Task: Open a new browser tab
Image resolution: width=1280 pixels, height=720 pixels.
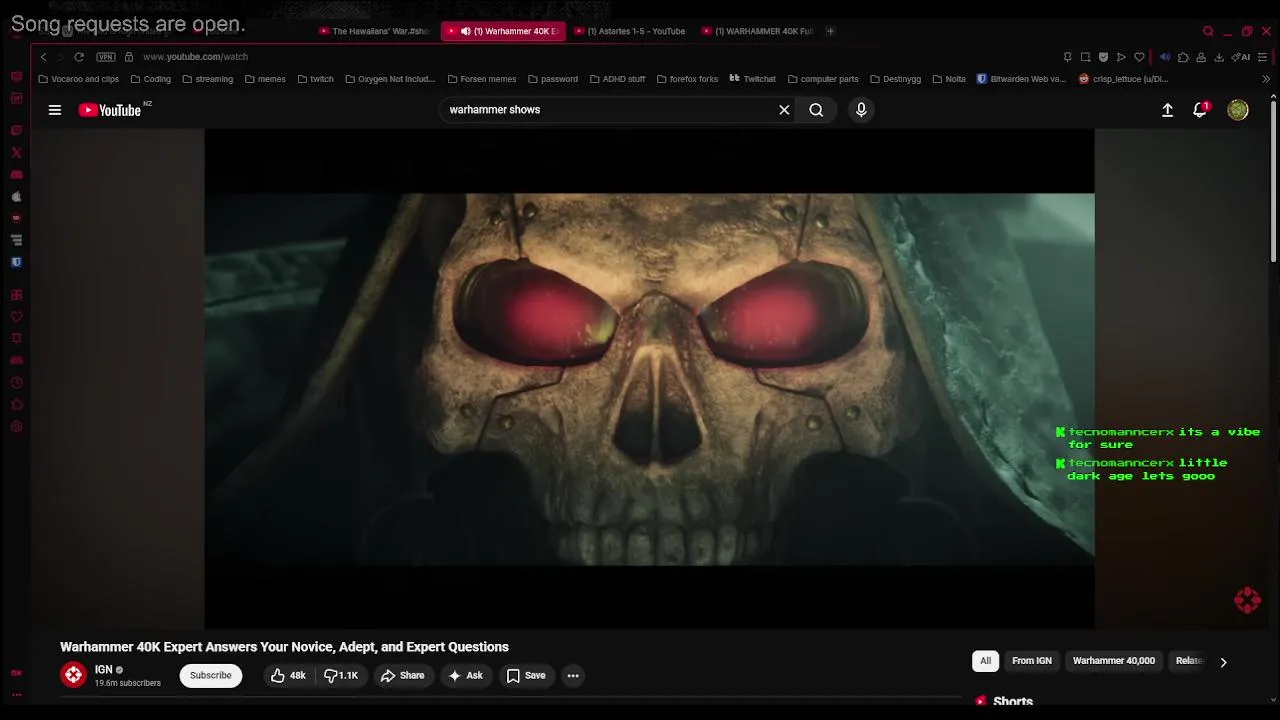Action: click(x=830, y=31)
